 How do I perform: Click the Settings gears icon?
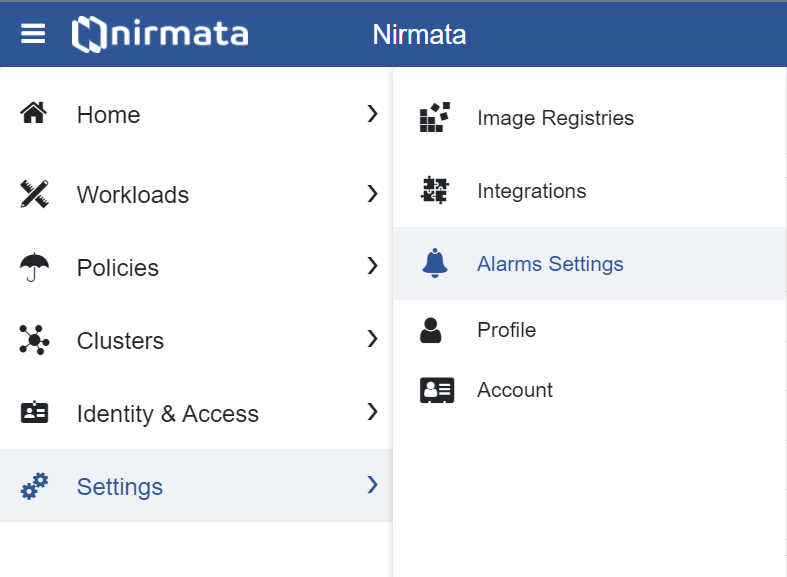pyautogui.click(x=34, y=486)
